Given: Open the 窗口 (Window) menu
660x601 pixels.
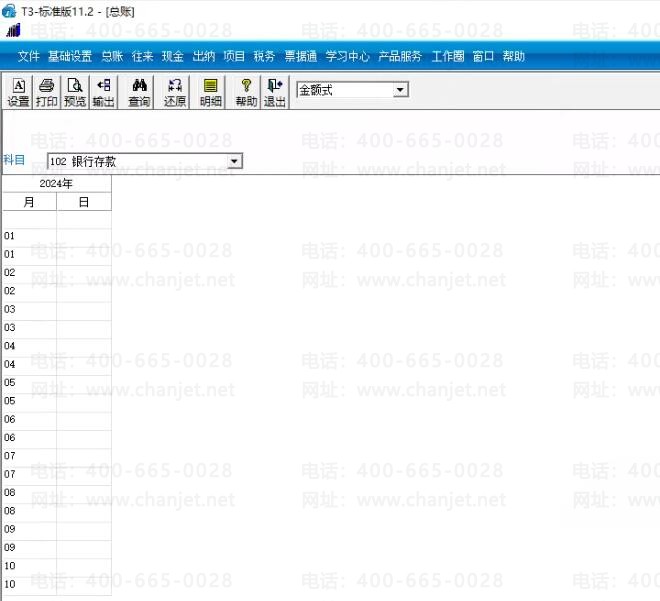Looking at the screenshot, I should click(x=483, y=57).
